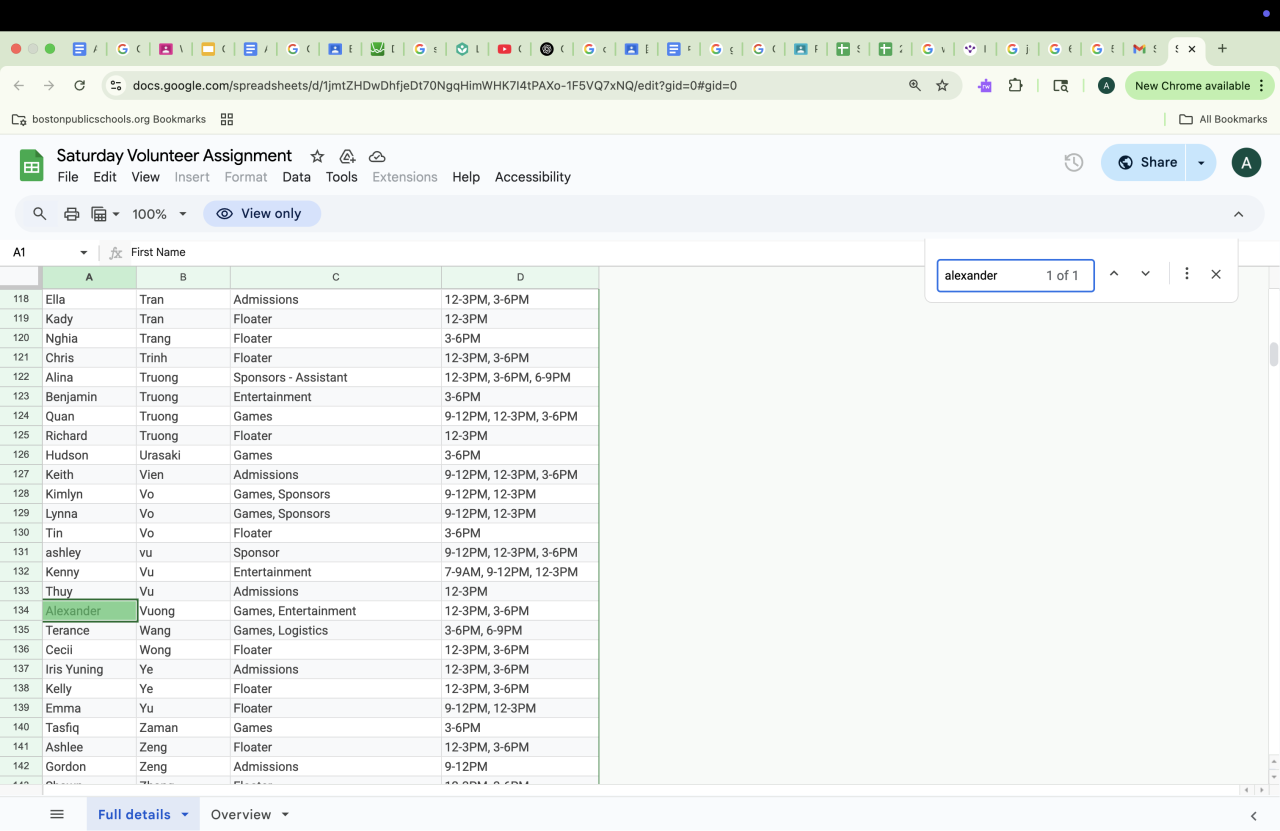Image resolution: width=1280 pixels, height=831 pixels.
Task: Click the search magnifier in Sheets toolbar
Action: tap(40, 214)
